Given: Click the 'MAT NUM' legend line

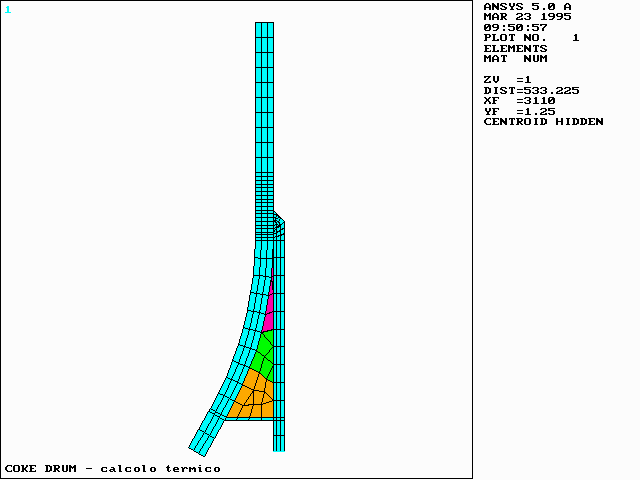Looking at the screenshot, I should click(x=515, y=59).
